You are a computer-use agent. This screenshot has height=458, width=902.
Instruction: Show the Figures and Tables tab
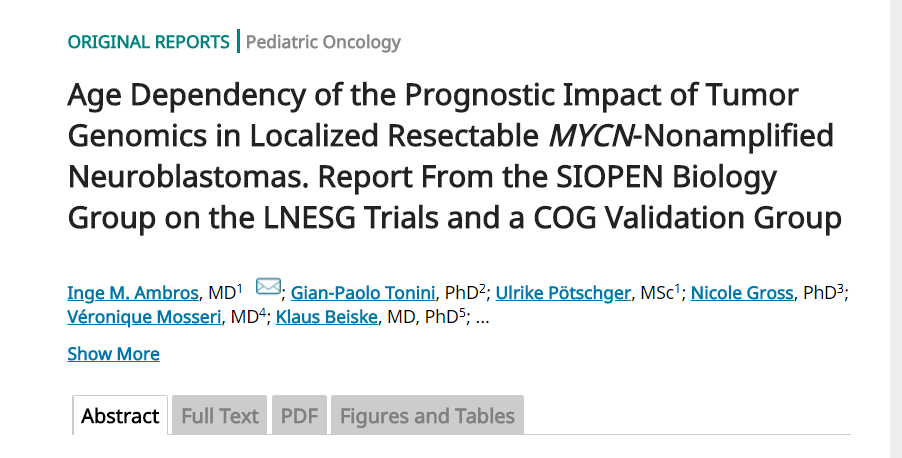pyautogui.click(x=427, y=416)
